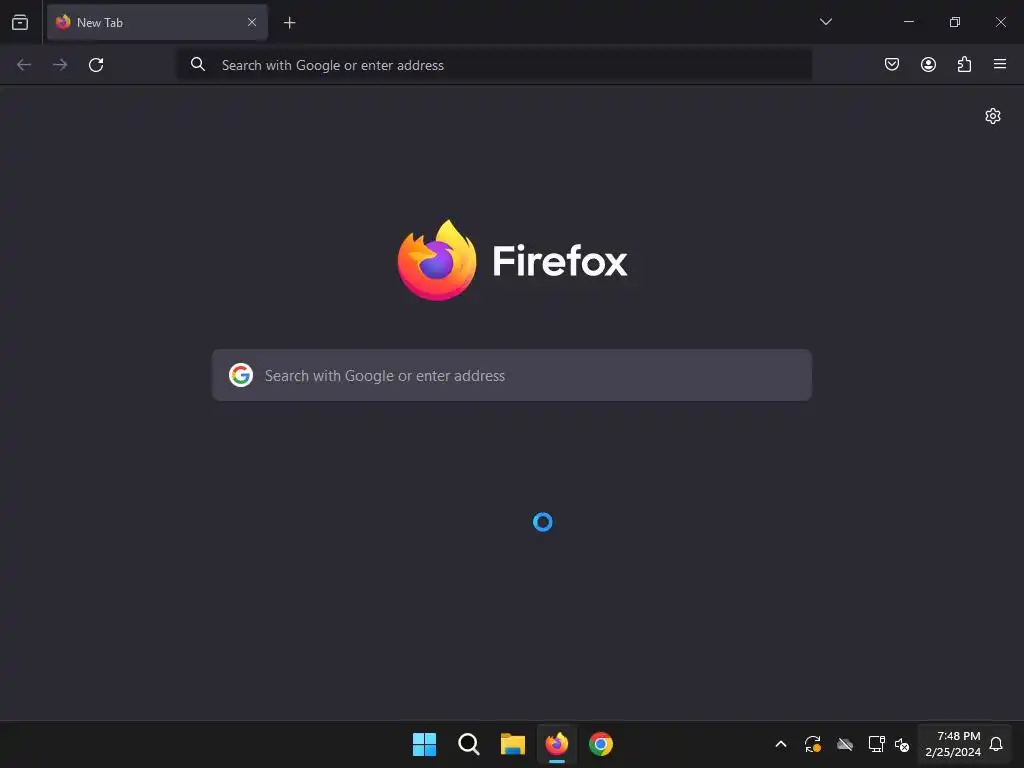The image size is (1024, 768).
Task: Open the network status tray icon
Action: (x=876, y=744)
